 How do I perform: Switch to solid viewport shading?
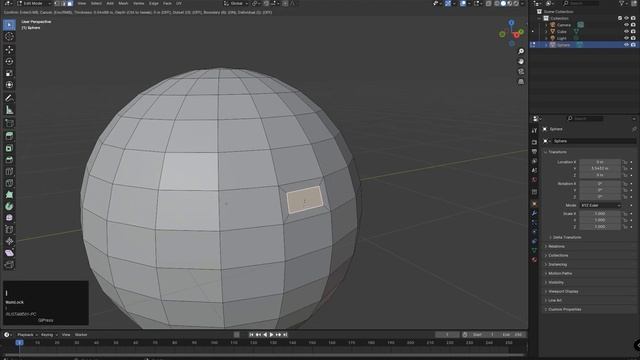point(503,3)
